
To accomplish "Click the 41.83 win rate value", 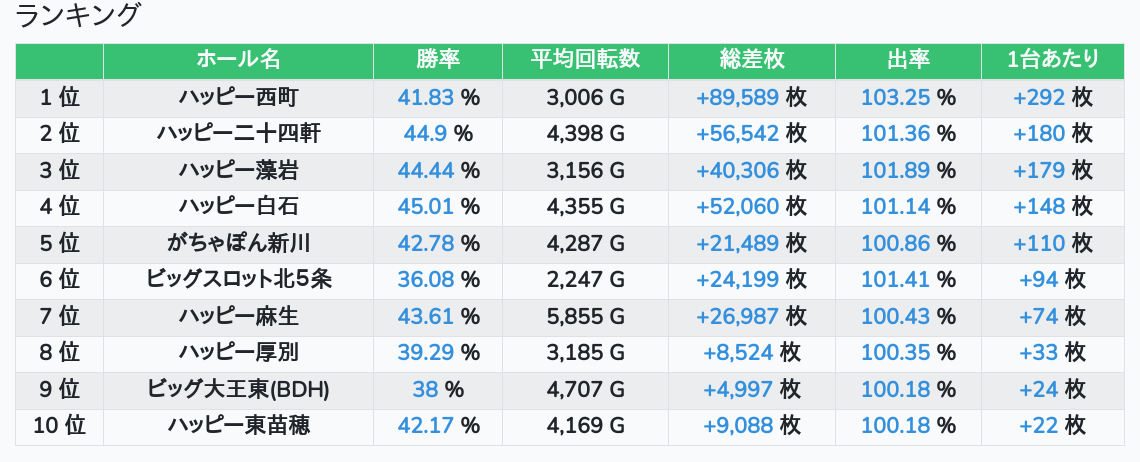I will [425, 97].
